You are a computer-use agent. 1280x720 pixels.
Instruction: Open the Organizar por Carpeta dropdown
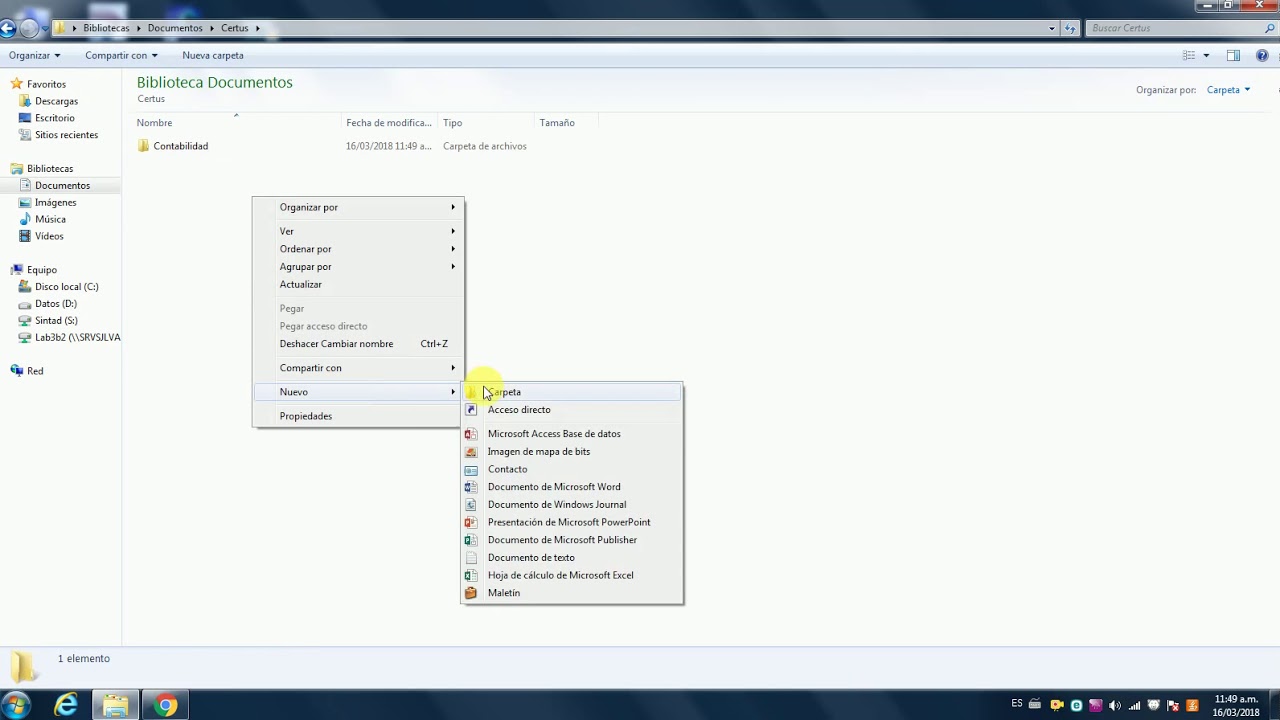pos(1228,90)
